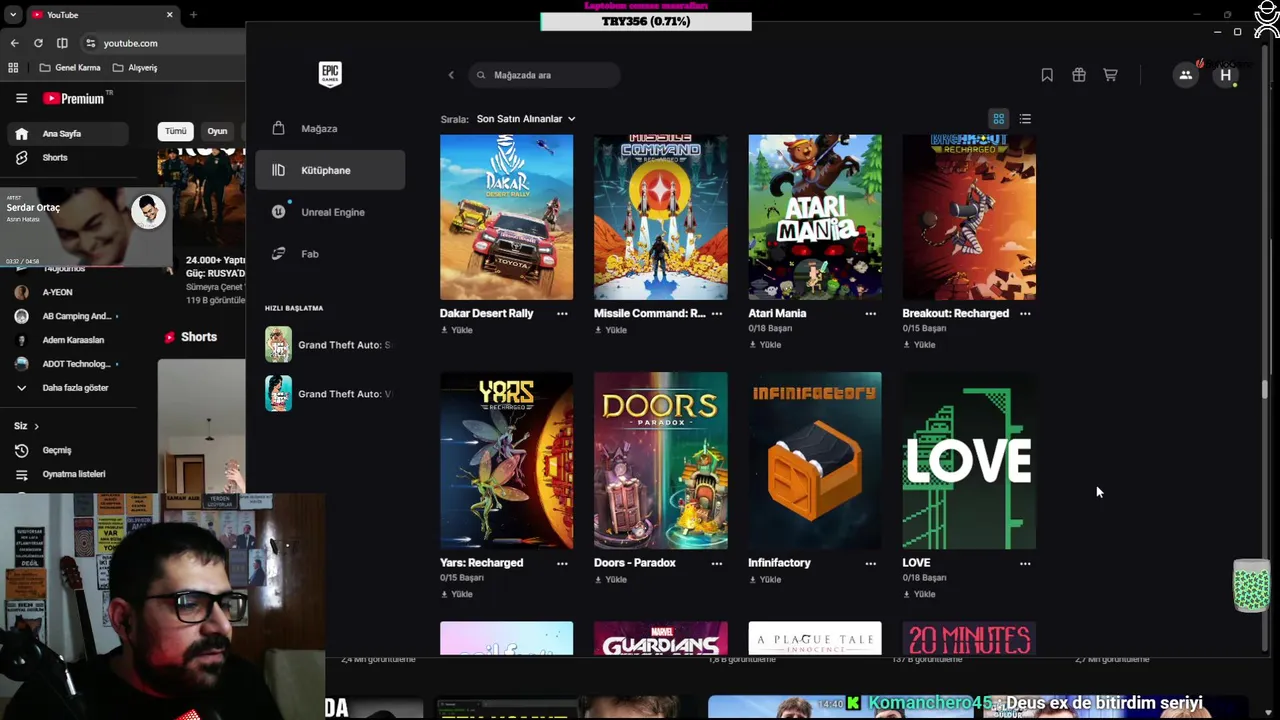Open more options for Infinifactory

point(870,564)
